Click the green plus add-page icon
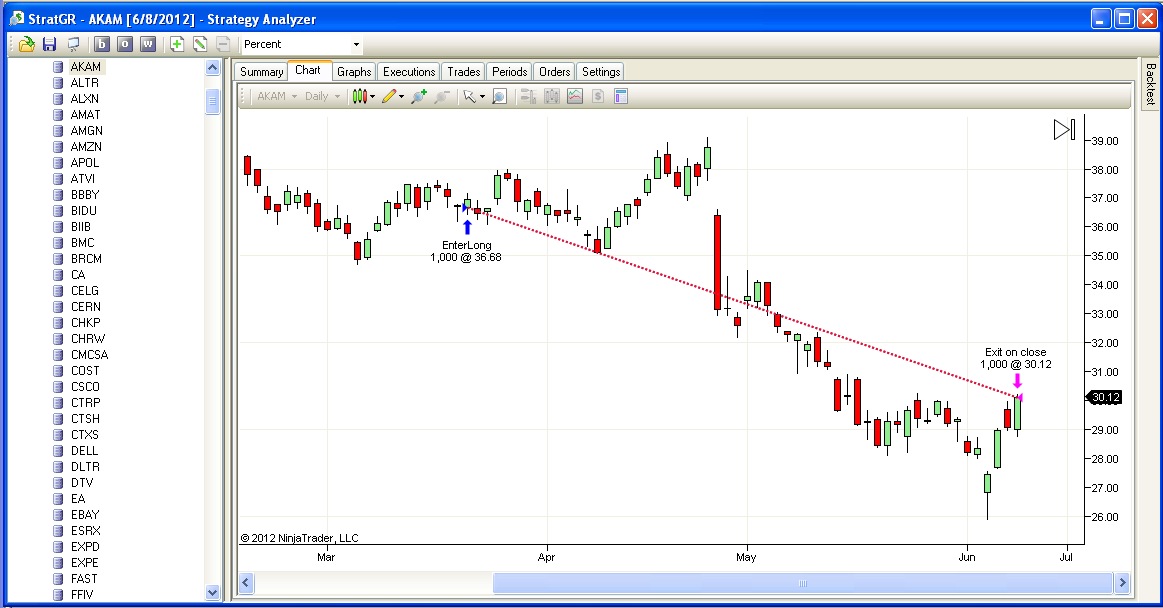The image size is (1163, 608). (177, 44)
